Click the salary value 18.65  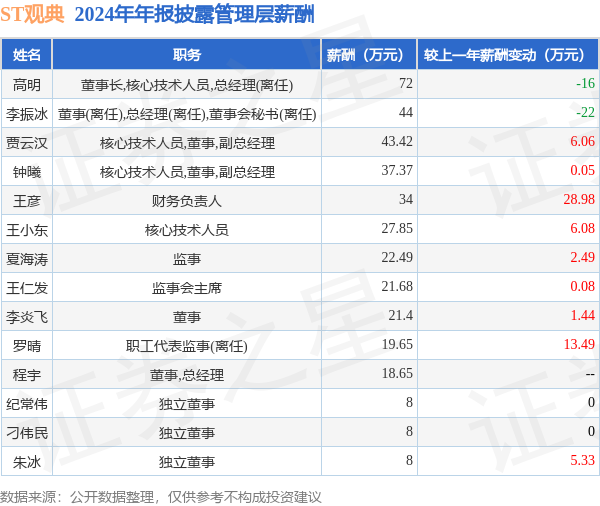397,374
